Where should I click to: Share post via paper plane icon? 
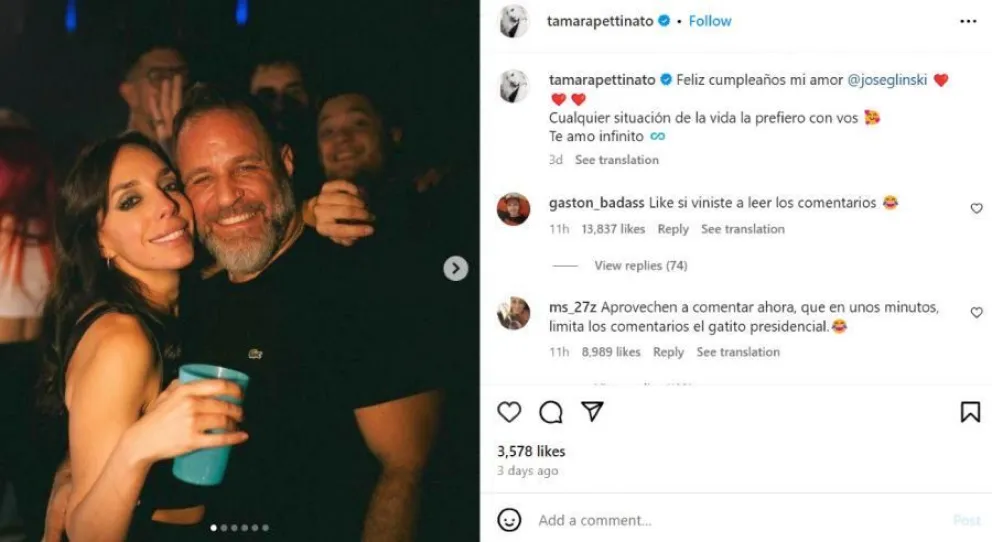tap(592, 412)
